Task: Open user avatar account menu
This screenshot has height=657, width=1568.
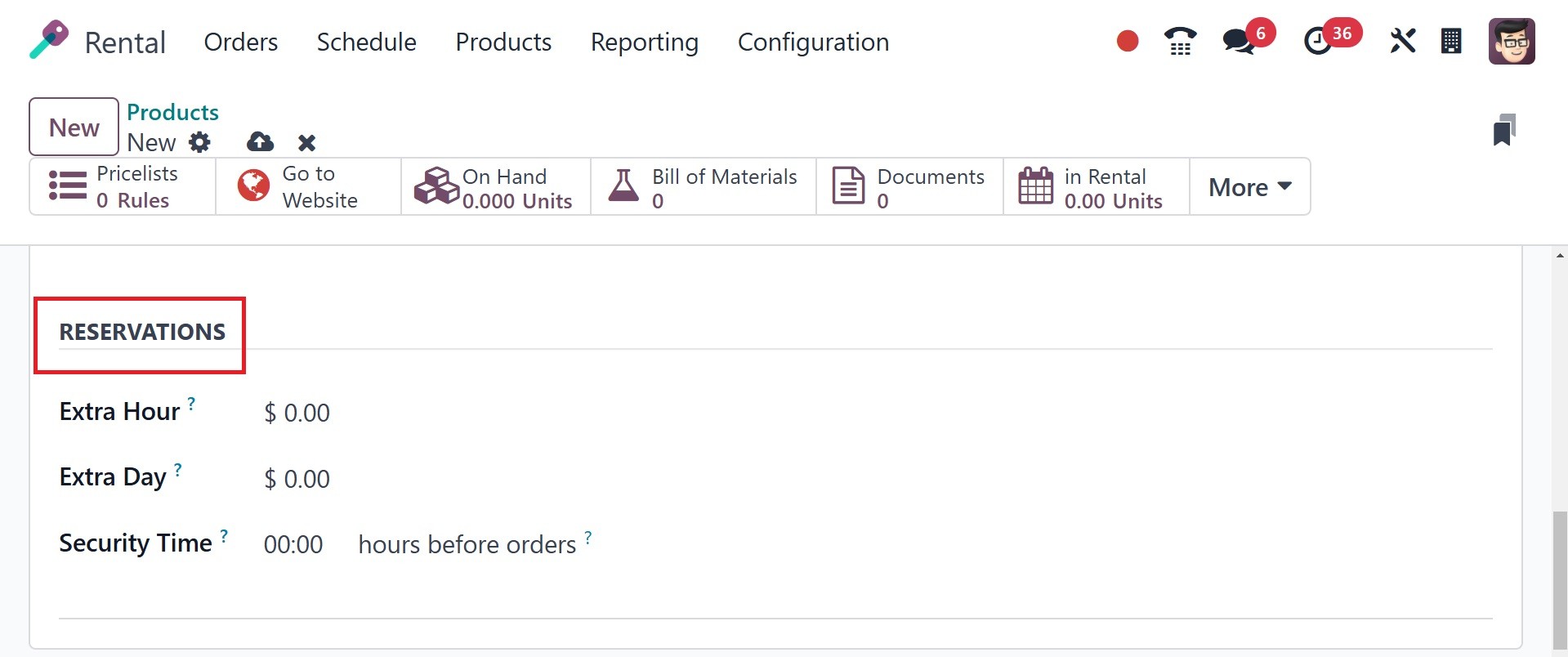Action: (x=1512, y=41)
